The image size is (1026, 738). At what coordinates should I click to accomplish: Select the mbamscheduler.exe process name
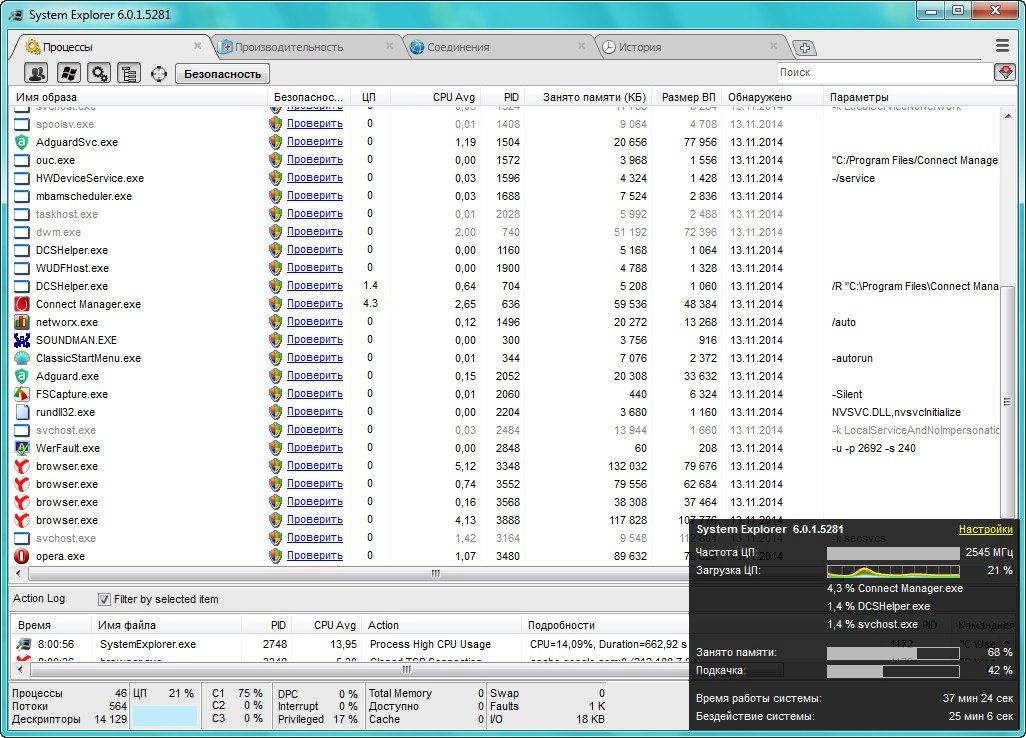tap(84, 196)
